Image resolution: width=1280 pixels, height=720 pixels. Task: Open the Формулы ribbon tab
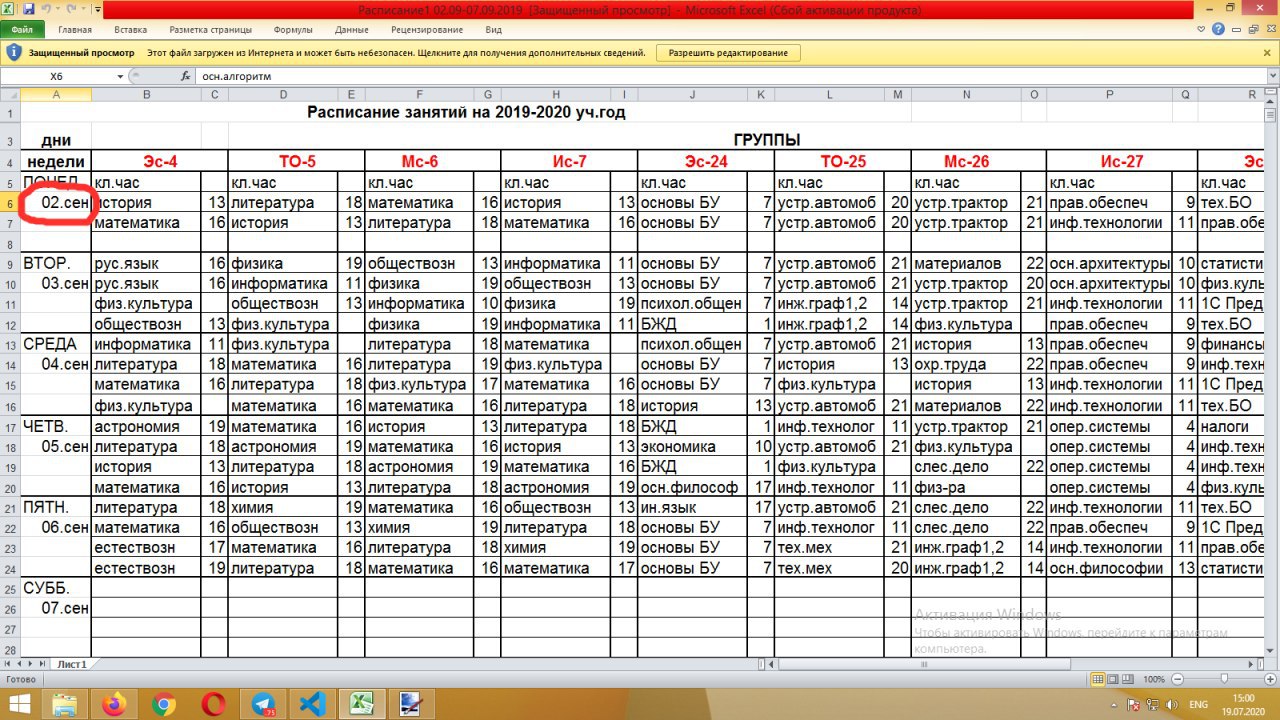tap(293, 30)
